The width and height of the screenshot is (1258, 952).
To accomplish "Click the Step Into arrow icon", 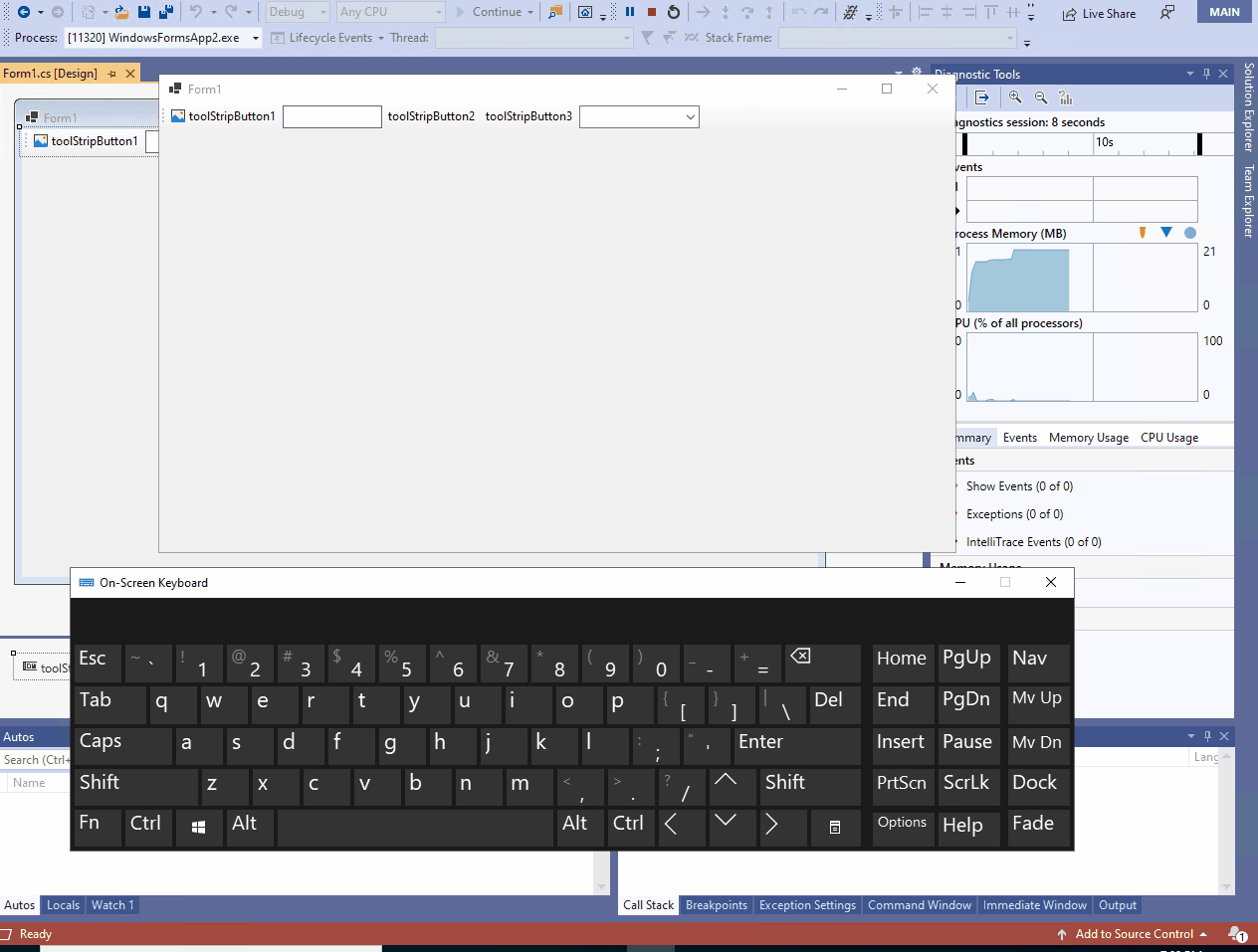I will 725,12.
